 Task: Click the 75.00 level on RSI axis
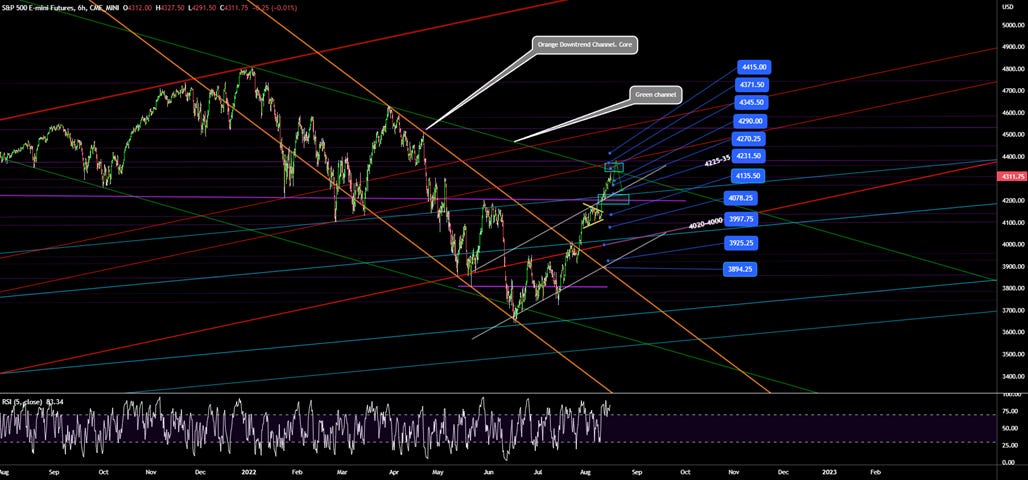coord(1010,412)
